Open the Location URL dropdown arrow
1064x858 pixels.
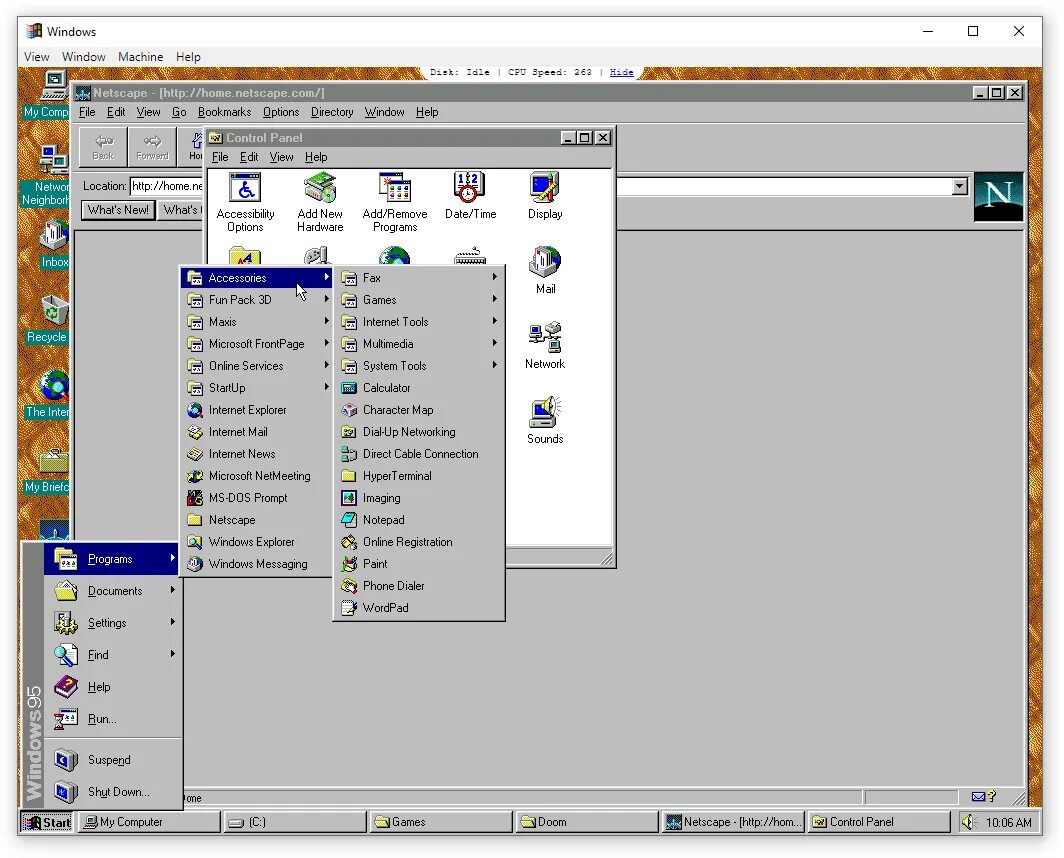point(959,186)
